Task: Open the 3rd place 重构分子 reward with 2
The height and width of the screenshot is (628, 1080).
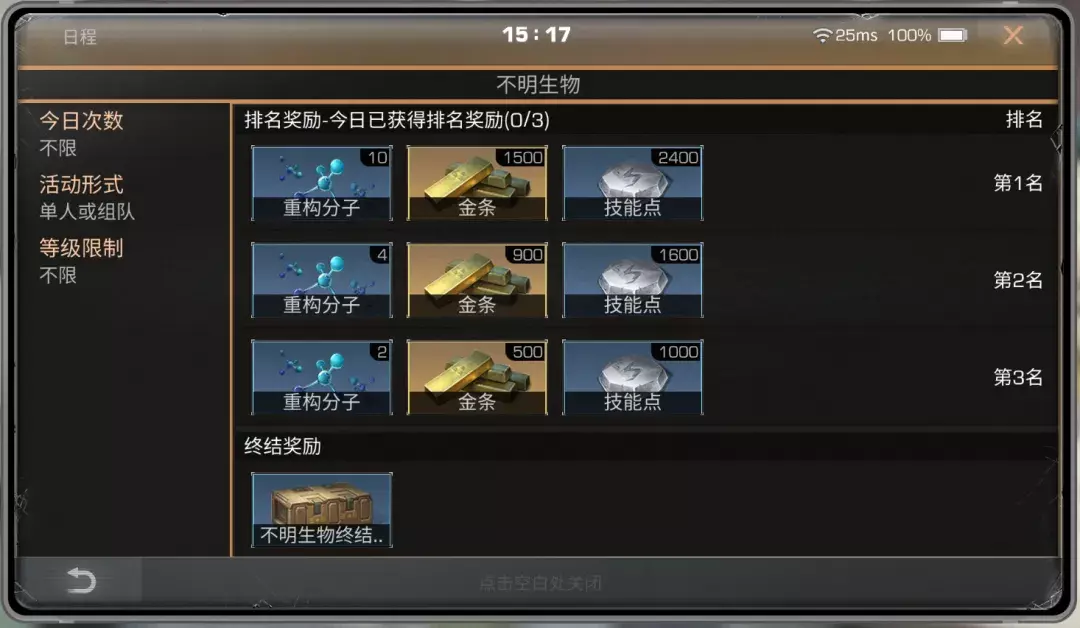Action: [x=322, y=377]
